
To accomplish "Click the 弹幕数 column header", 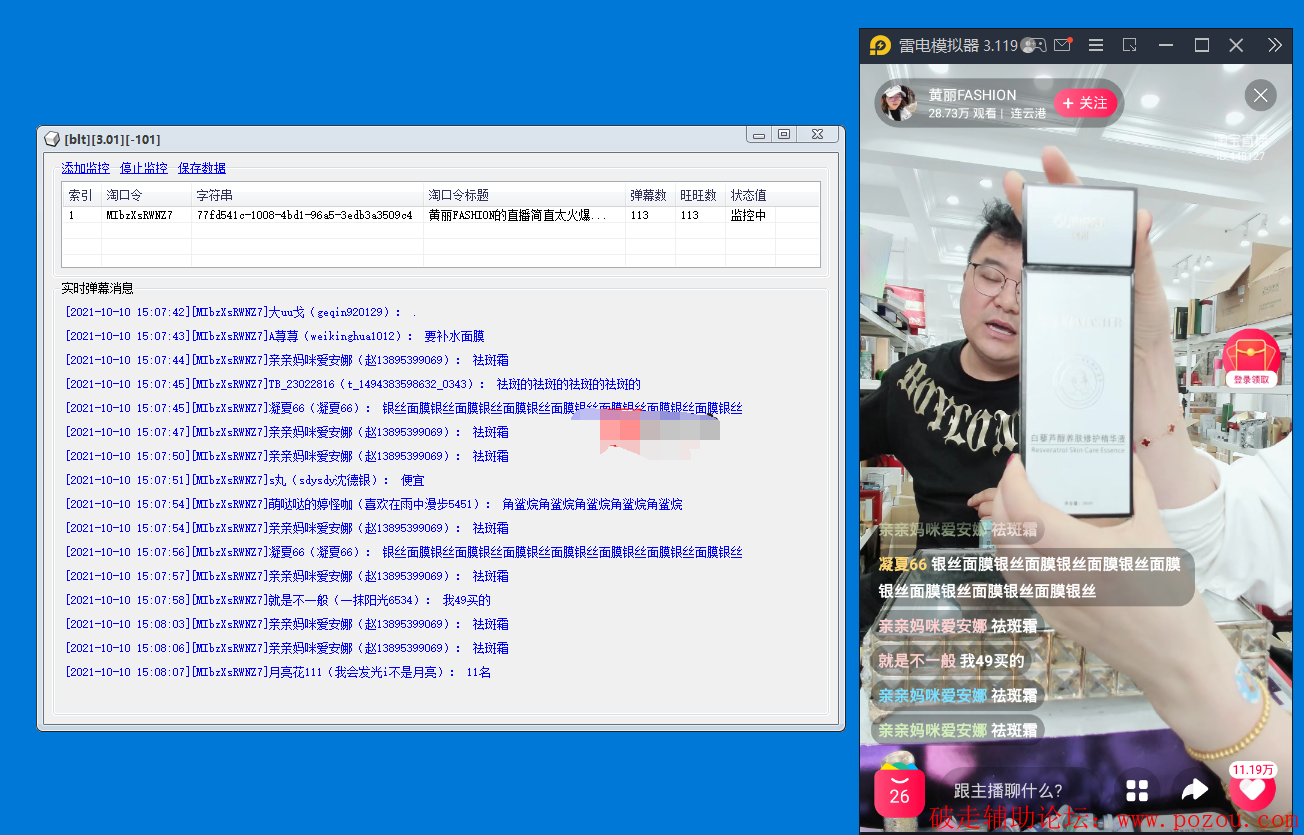I will click(x=648, y=195).
